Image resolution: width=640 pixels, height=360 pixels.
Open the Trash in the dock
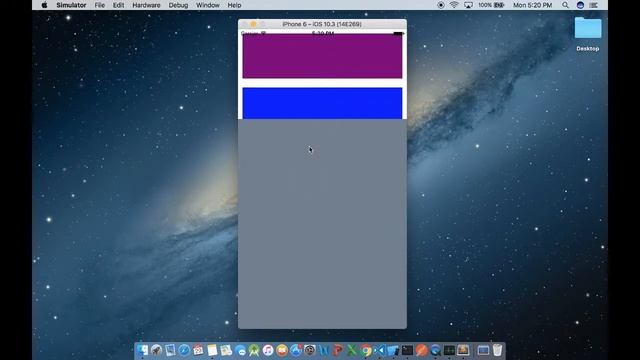tap(497, 350)
